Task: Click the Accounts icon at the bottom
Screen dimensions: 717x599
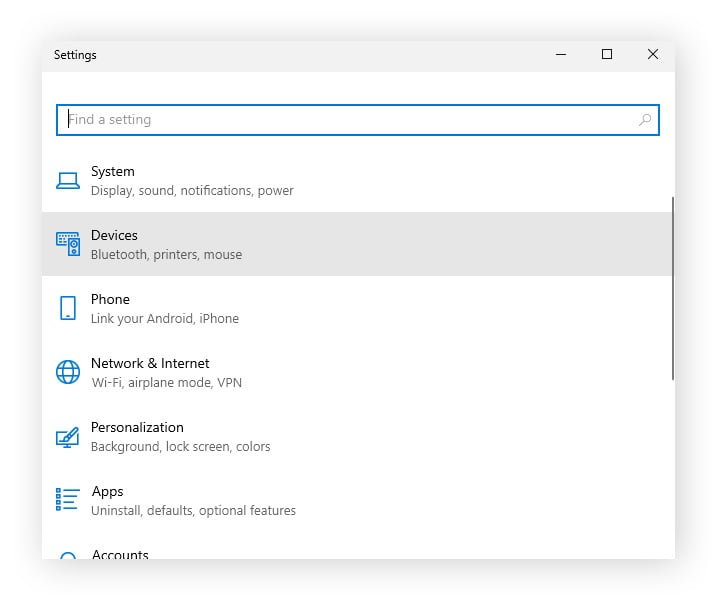Action: pos(68,556)
